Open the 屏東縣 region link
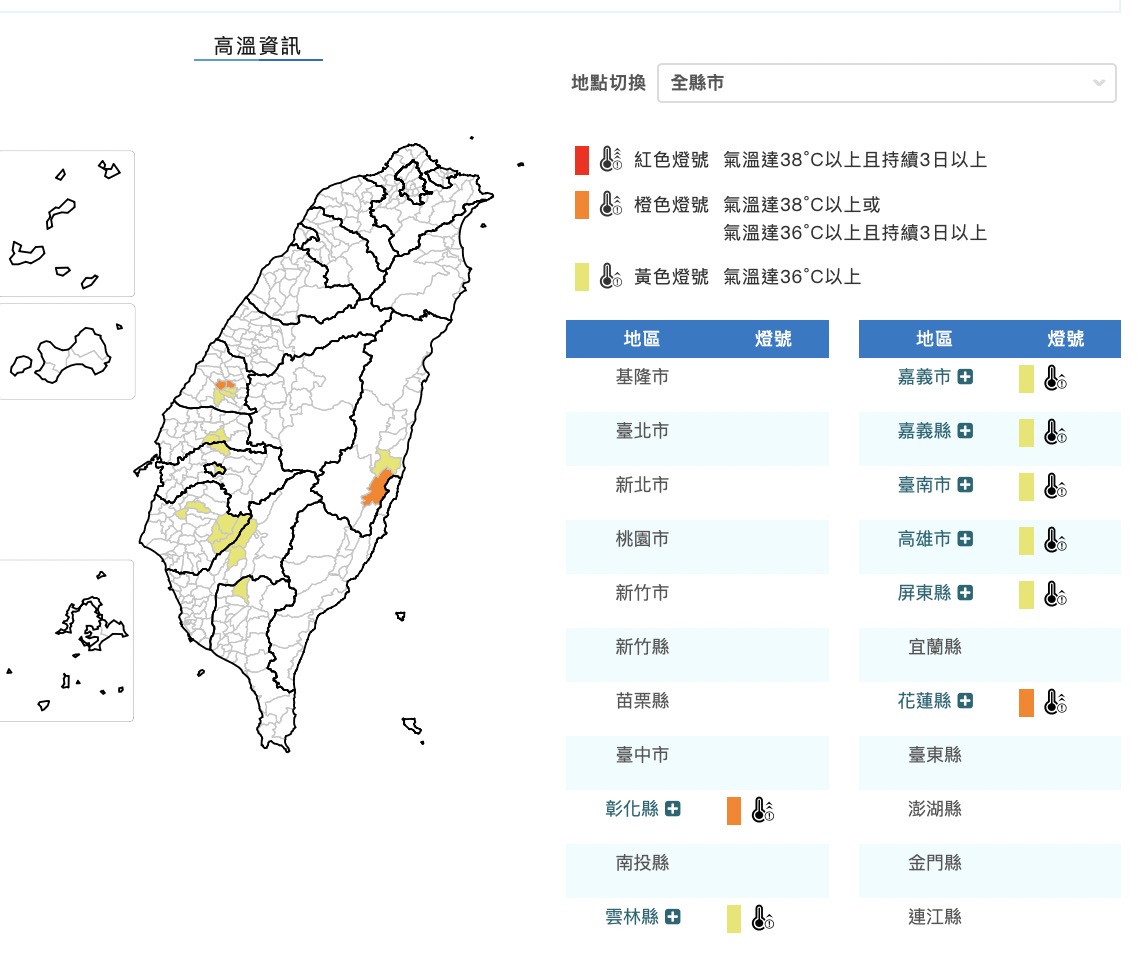The width and height of the screenshot is (1140, 958). click(924, 593)
